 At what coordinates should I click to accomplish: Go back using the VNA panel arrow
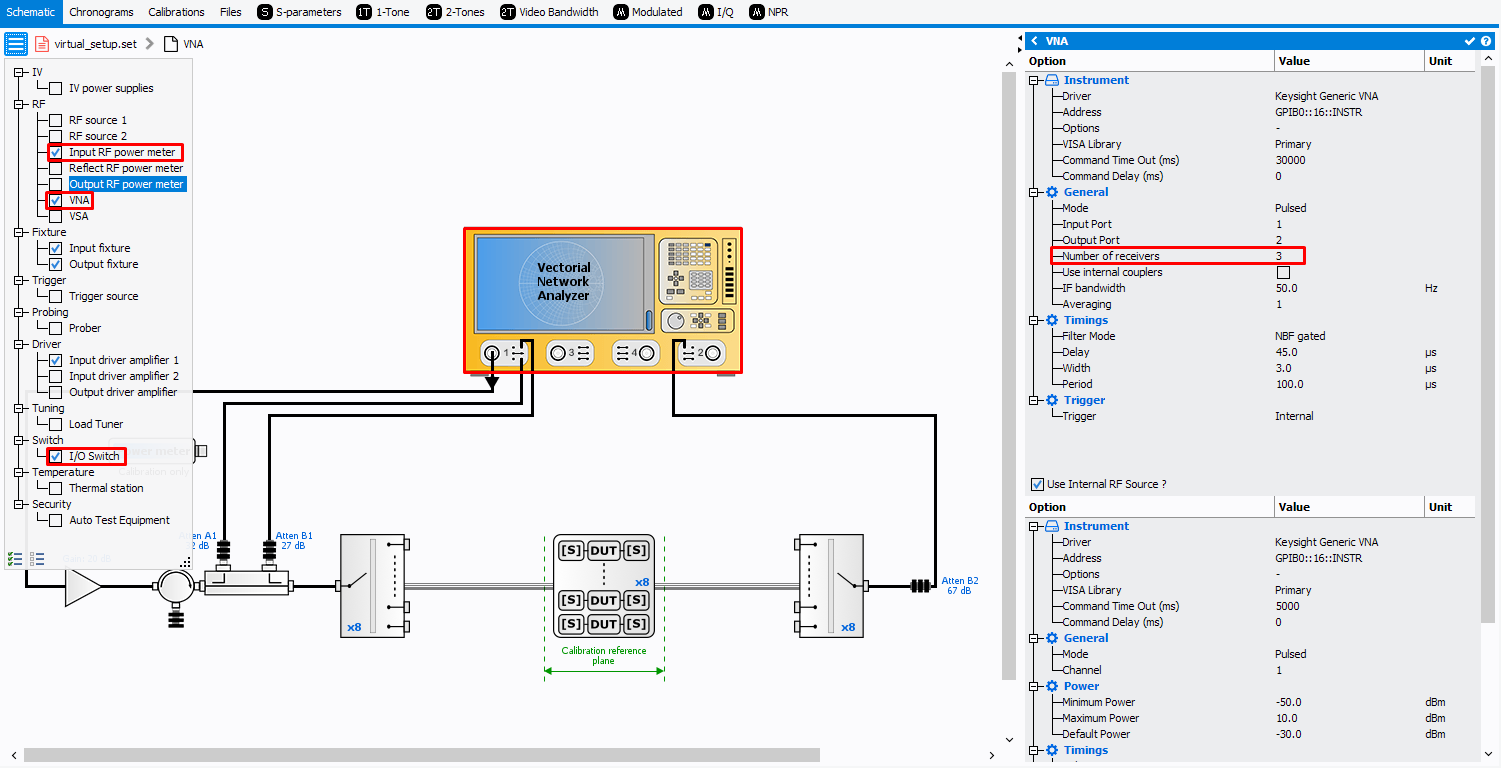click(1035, 41)
